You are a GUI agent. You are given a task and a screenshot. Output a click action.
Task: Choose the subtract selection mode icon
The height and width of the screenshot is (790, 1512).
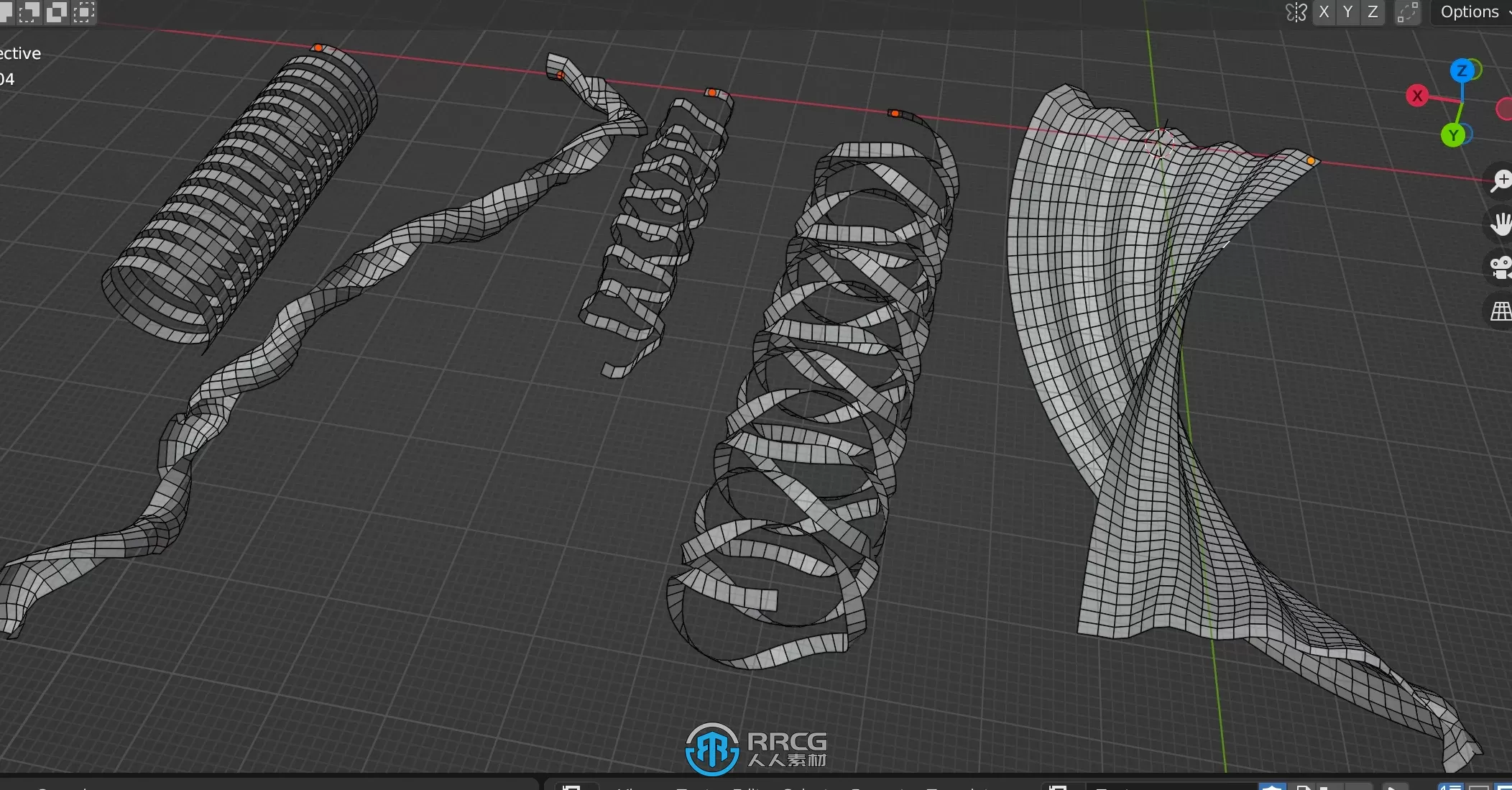click(x=29, y=12)
